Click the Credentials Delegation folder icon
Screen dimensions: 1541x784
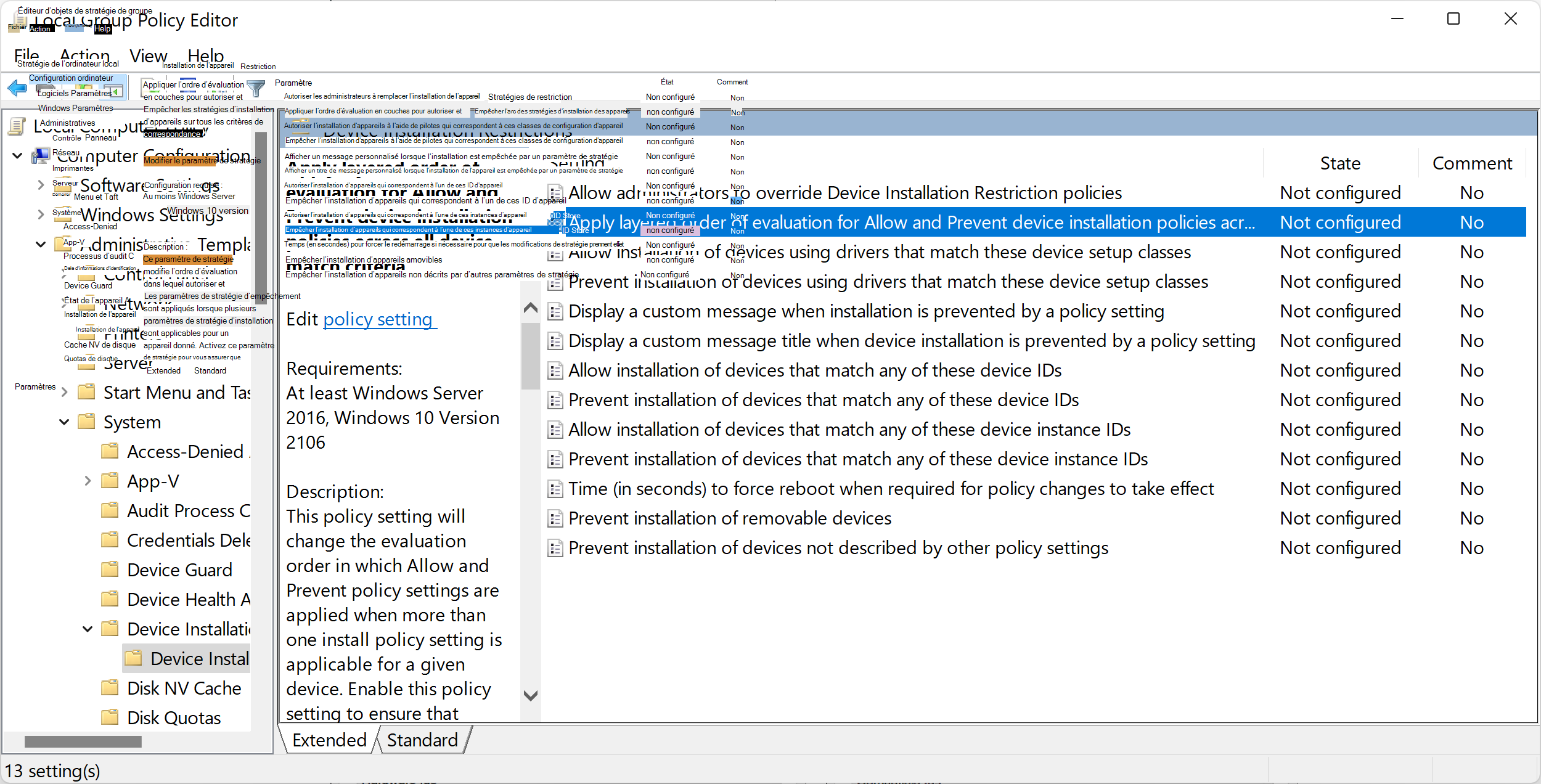coord(110,540)
